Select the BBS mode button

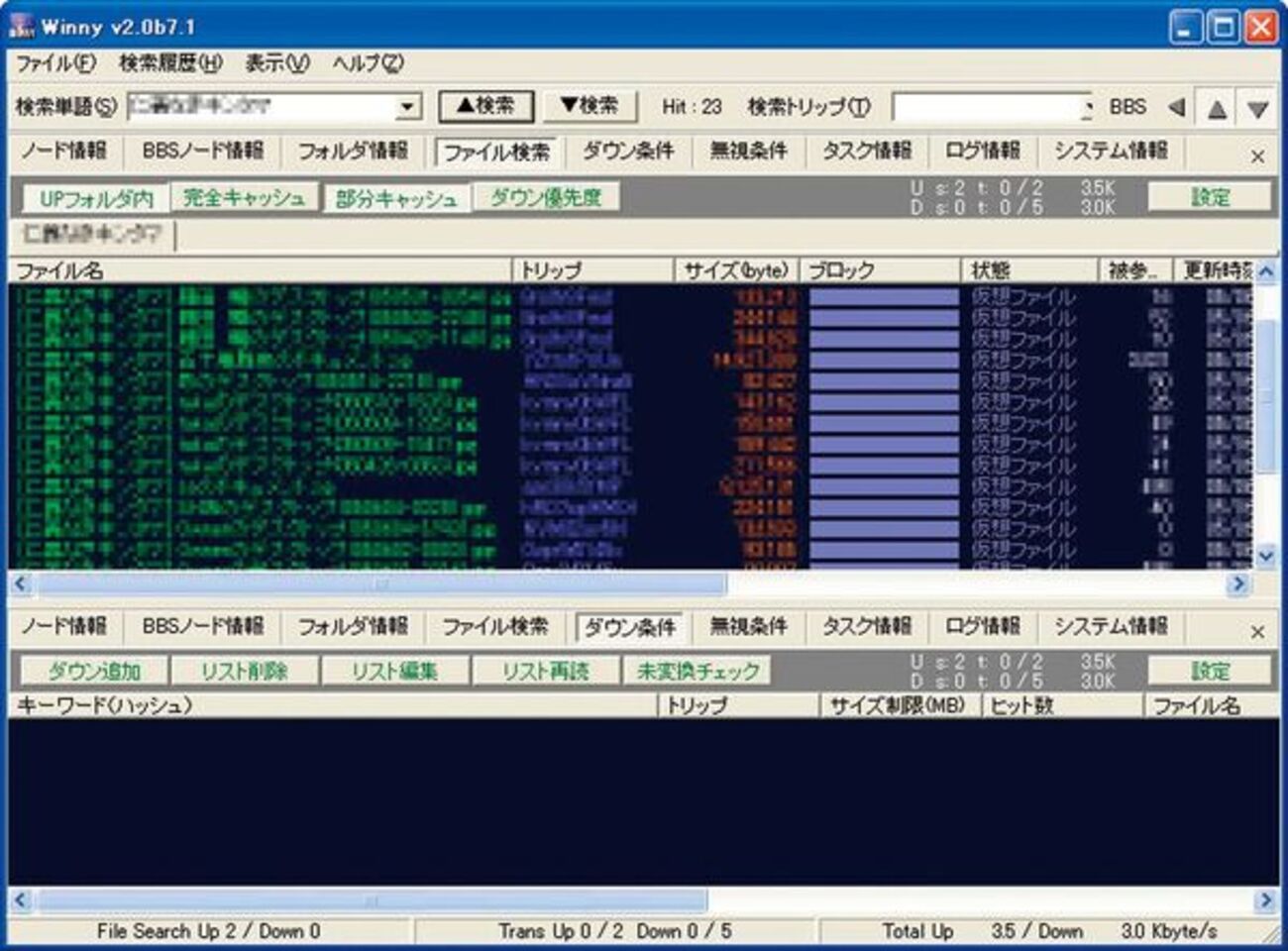tap(1132, 106)
